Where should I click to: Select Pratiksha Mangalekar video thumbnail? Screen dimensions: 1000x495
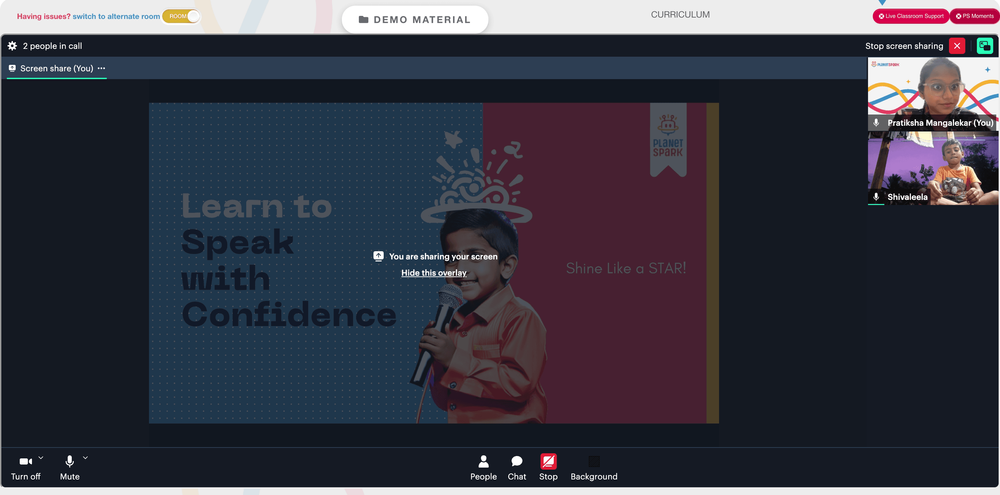pyautogui.click(x=933, y=94)
